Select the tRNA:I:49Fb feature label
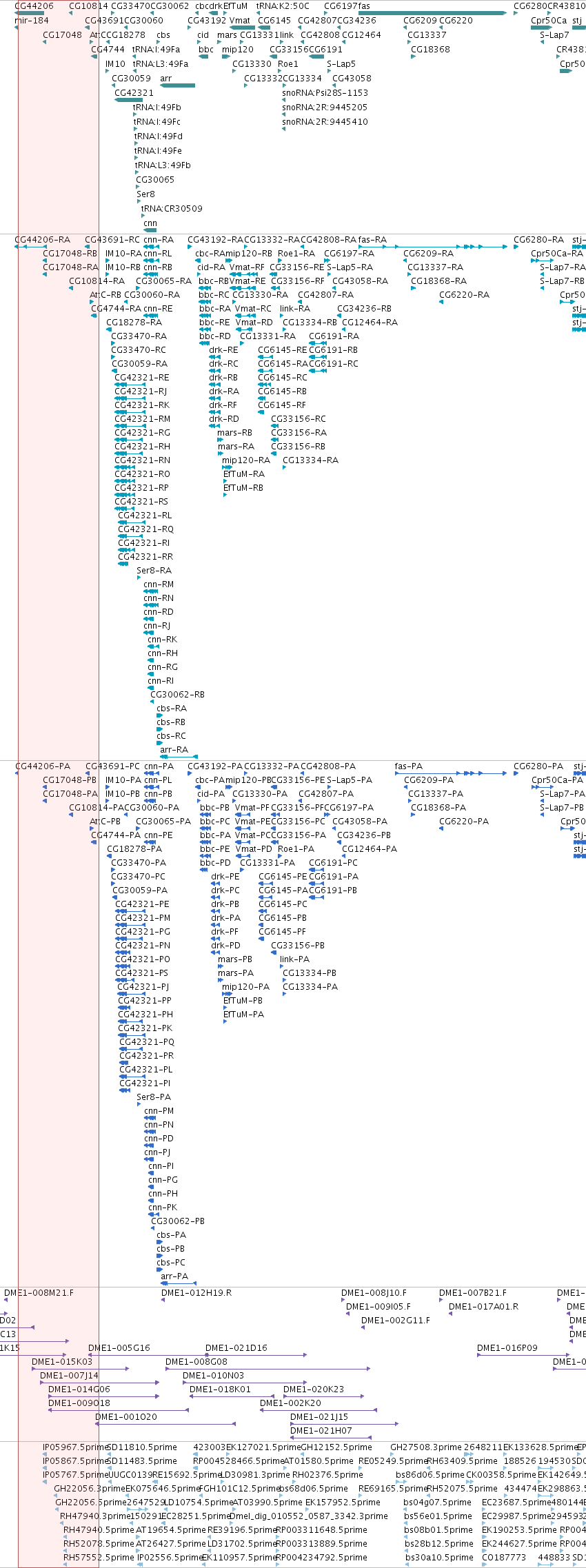This screenshot has width=586, height=1568. click(157, 108)
